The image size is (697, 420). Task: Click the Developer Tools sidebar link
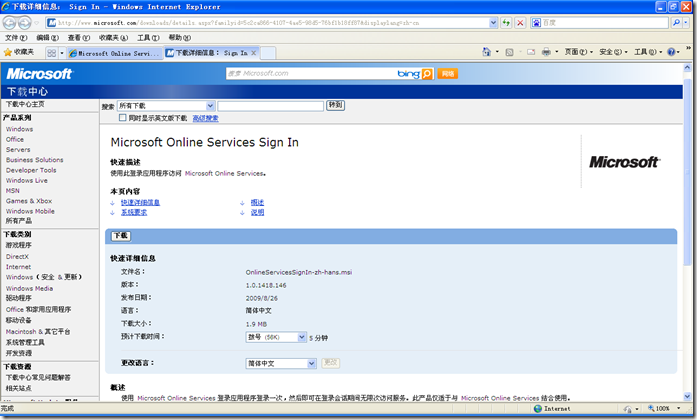(31, 170)
